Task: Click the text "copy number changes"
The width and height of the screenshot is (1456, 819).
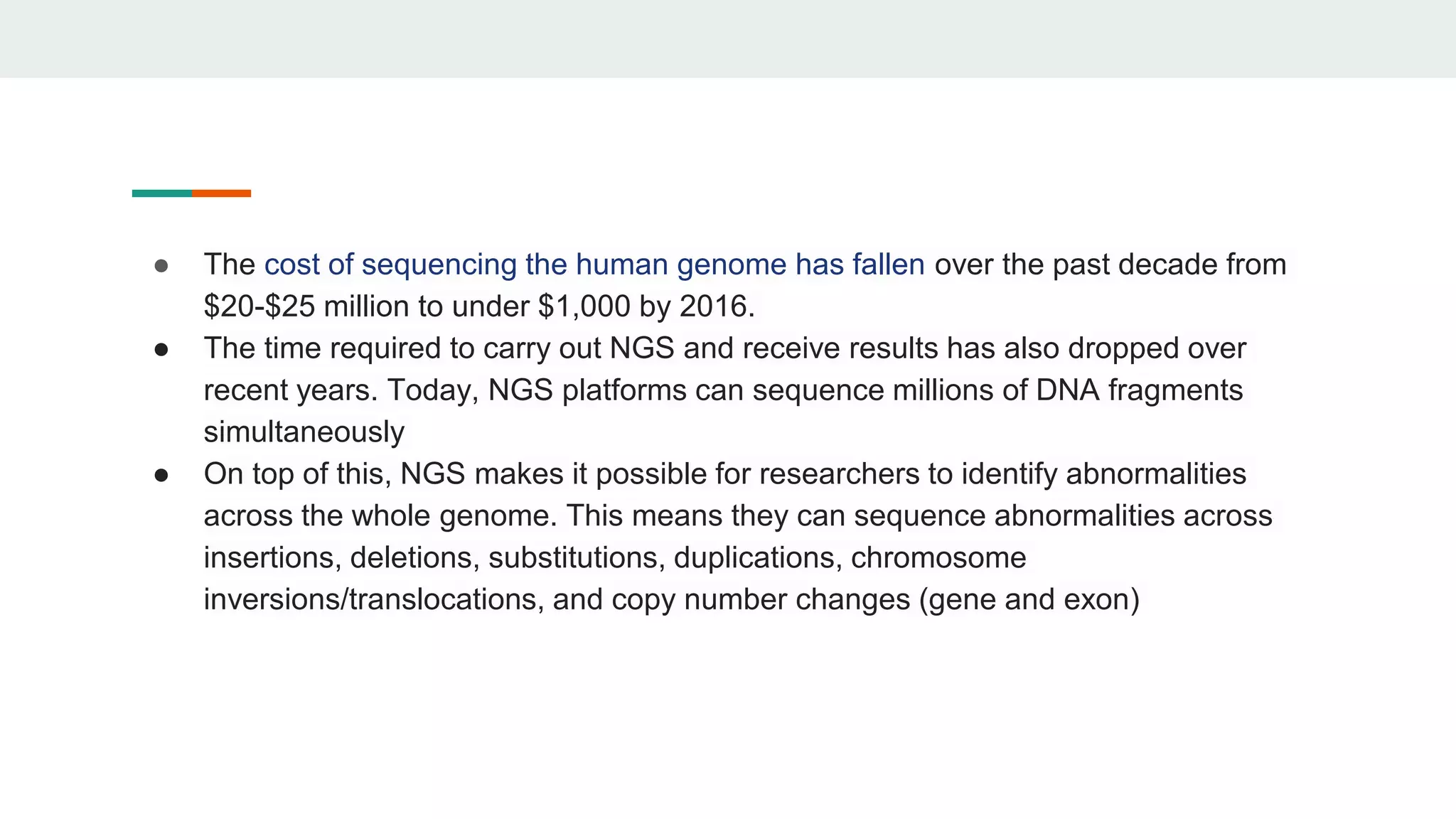Action: point(761,599)
